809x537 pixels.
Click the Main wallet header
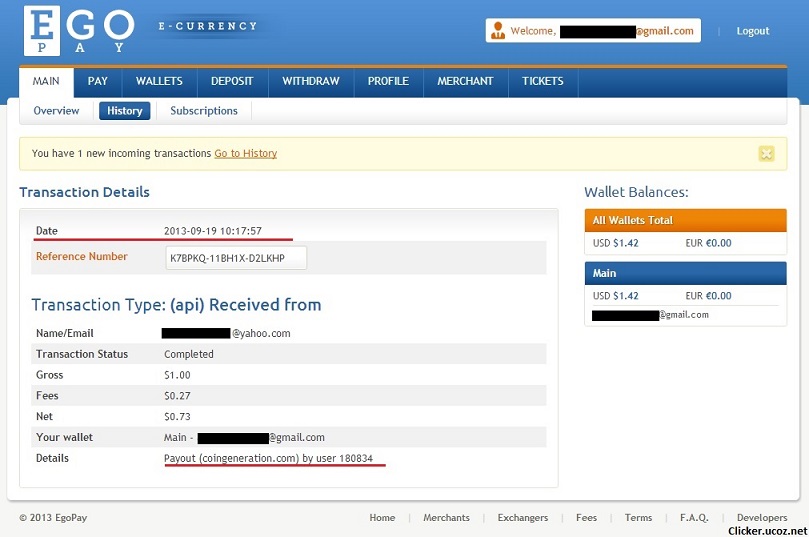click(686, 273)
